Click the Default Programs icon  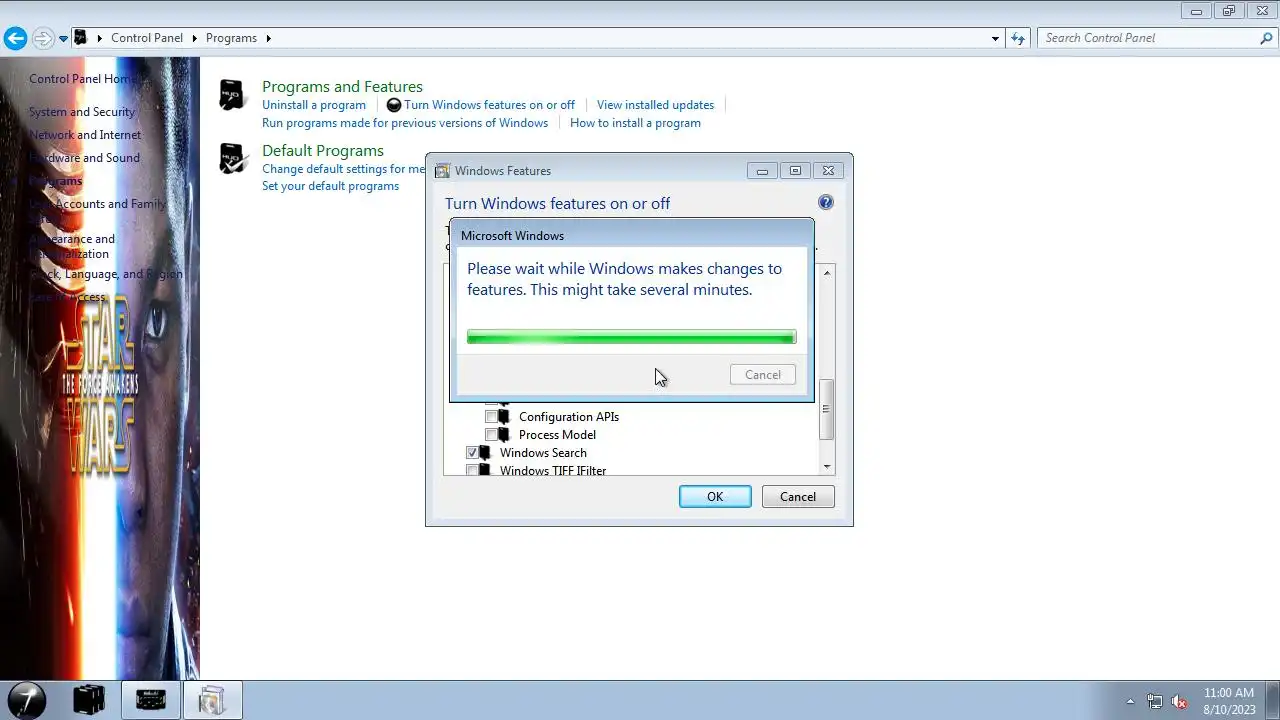(x=232, y=158)
